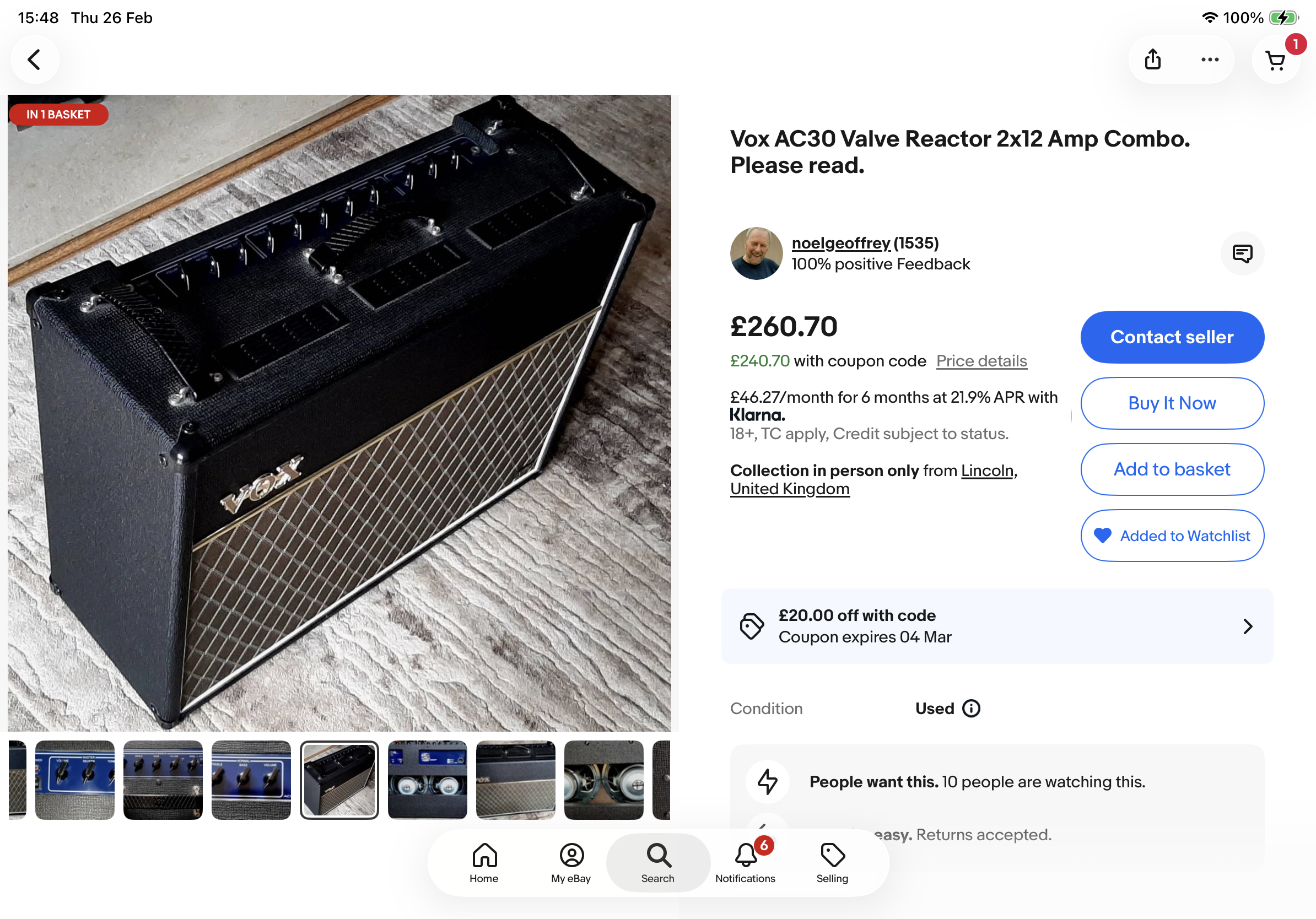The width and height of the screenshot is (1316, 919).
Task: Click Add to basket
Action: [x=1172, y=470]
